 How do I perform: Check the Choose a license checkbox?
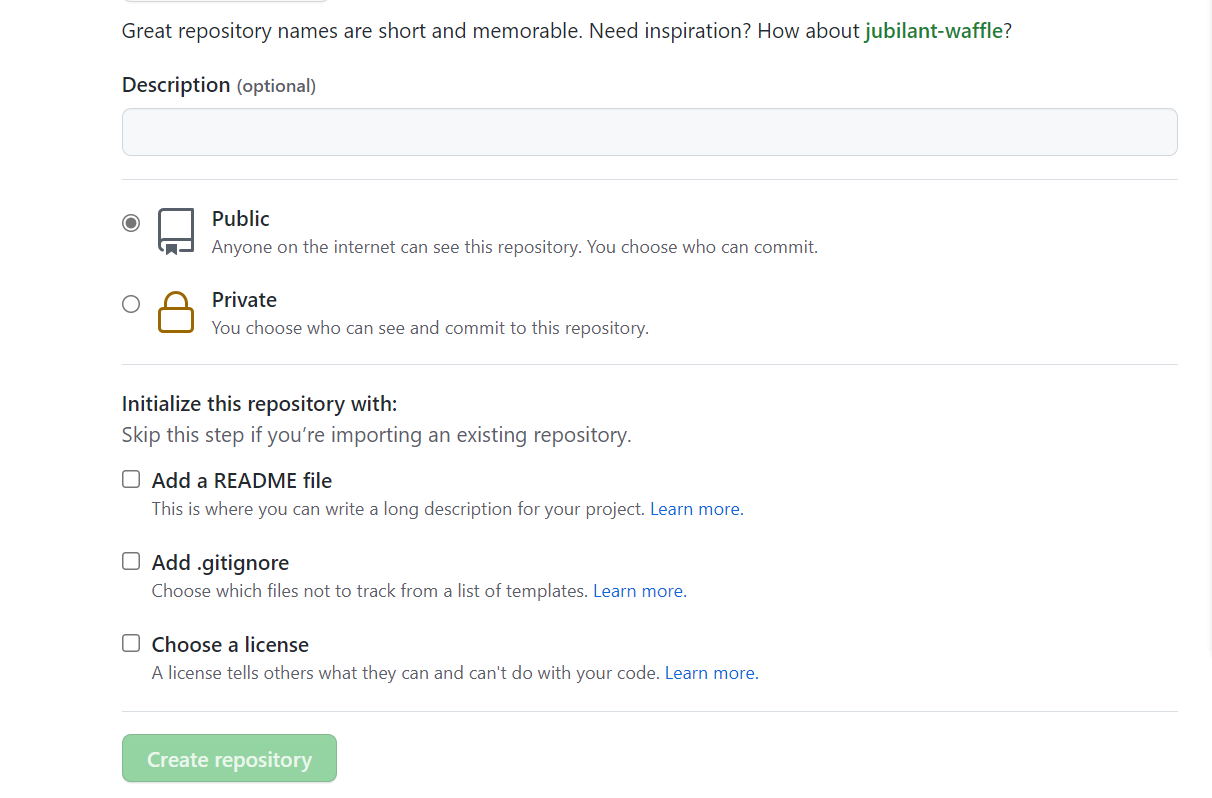coord(131,643)
